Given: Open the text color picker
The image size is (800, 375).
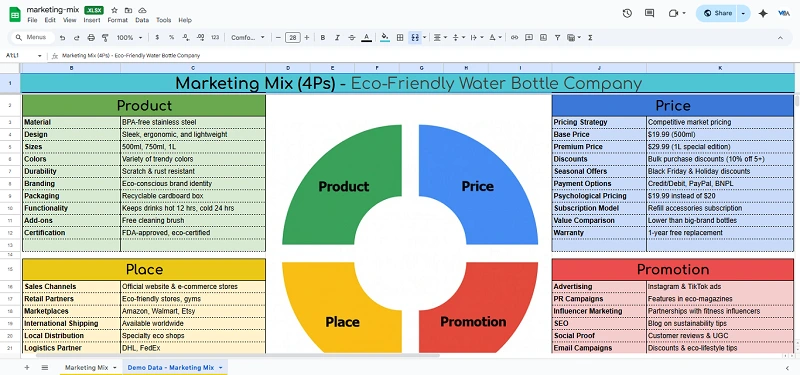Looking at the screenshot, I should click(366, 38).
